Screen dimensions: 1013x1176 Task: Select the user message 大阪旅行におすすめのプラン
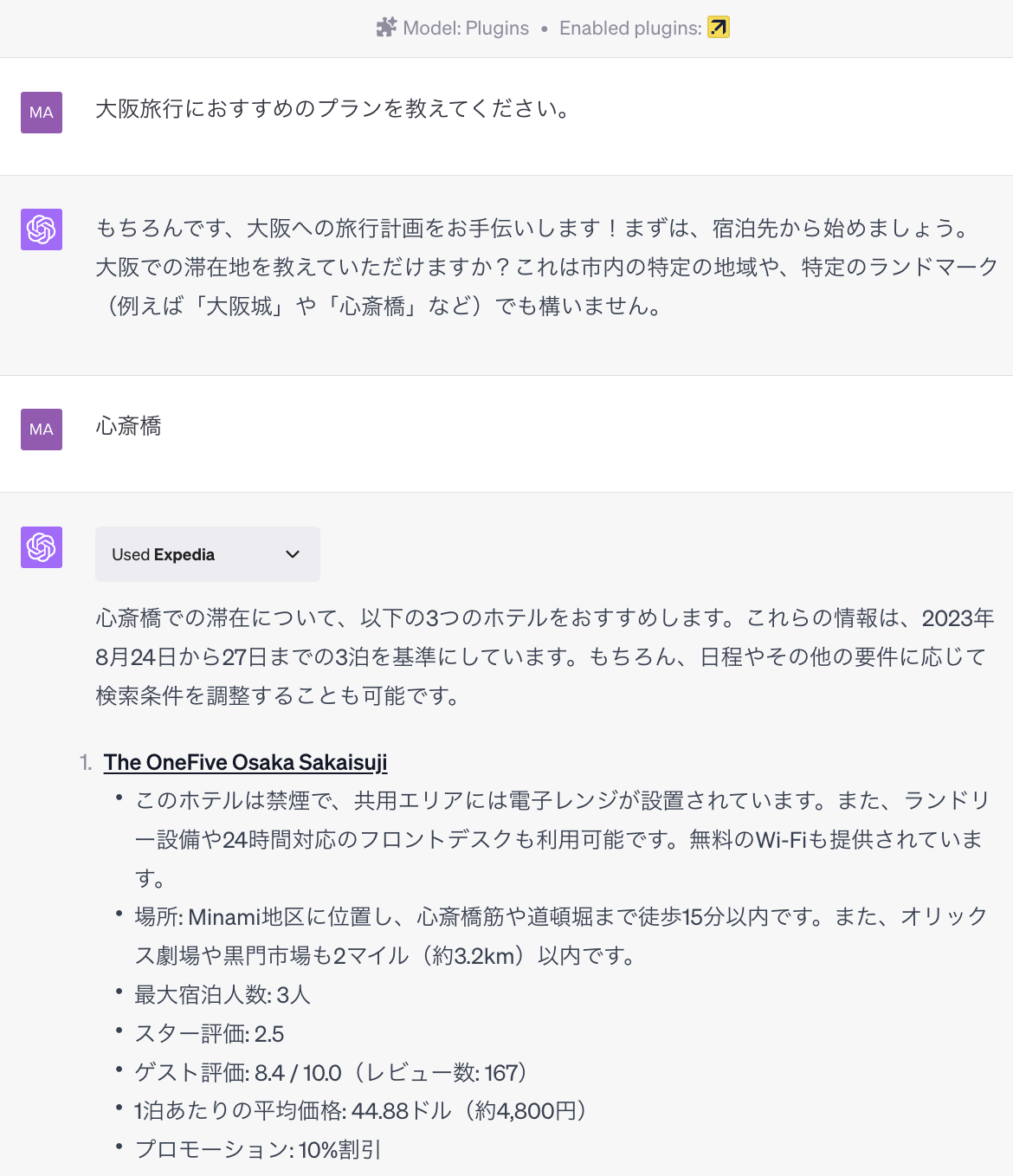[332, 109]
